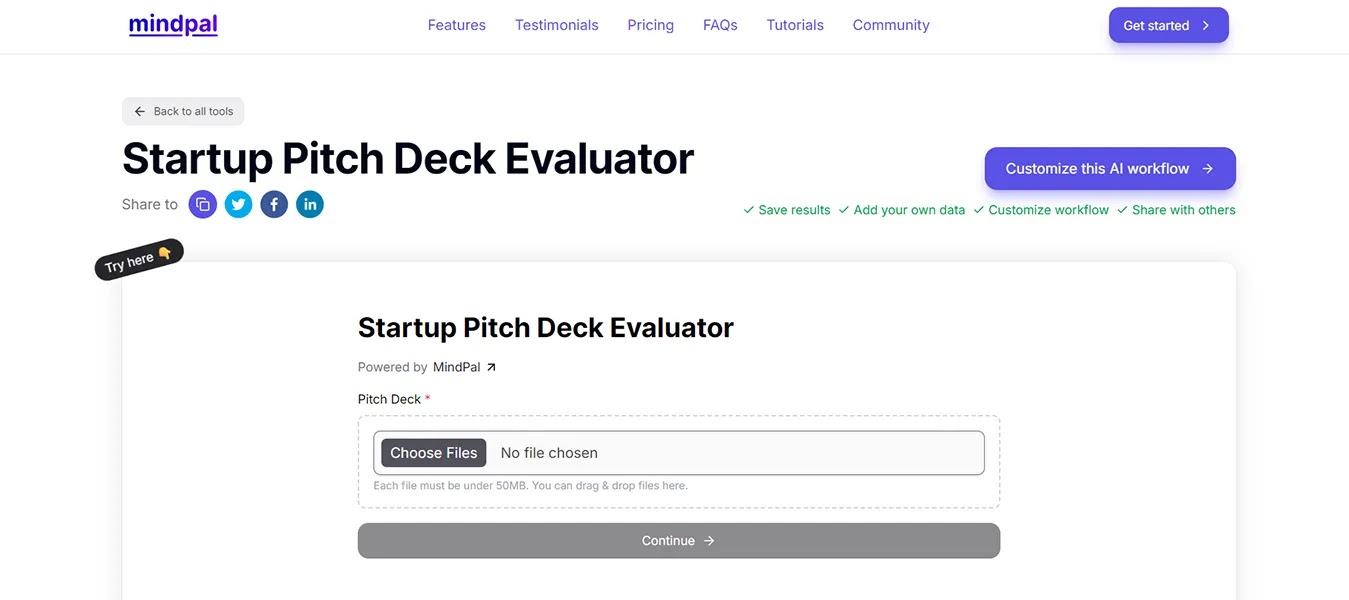Image resolution: width=1349 pixels, height=600 pixels.
Task: Share page using Facebook icon
Action: pos(274,205)
